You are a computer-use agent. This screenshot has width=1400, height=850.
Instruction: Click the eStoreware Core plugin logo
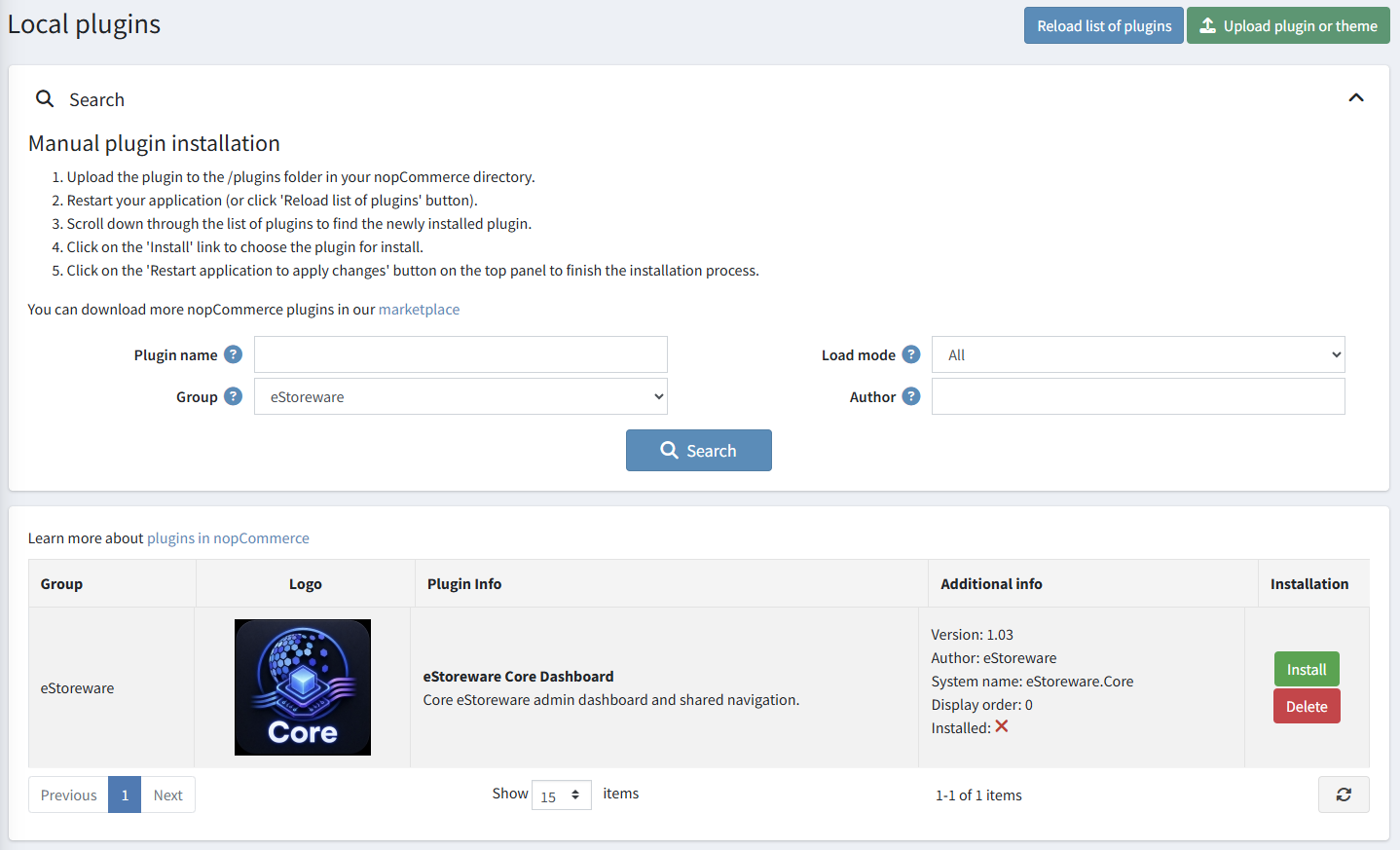point(303,687)
